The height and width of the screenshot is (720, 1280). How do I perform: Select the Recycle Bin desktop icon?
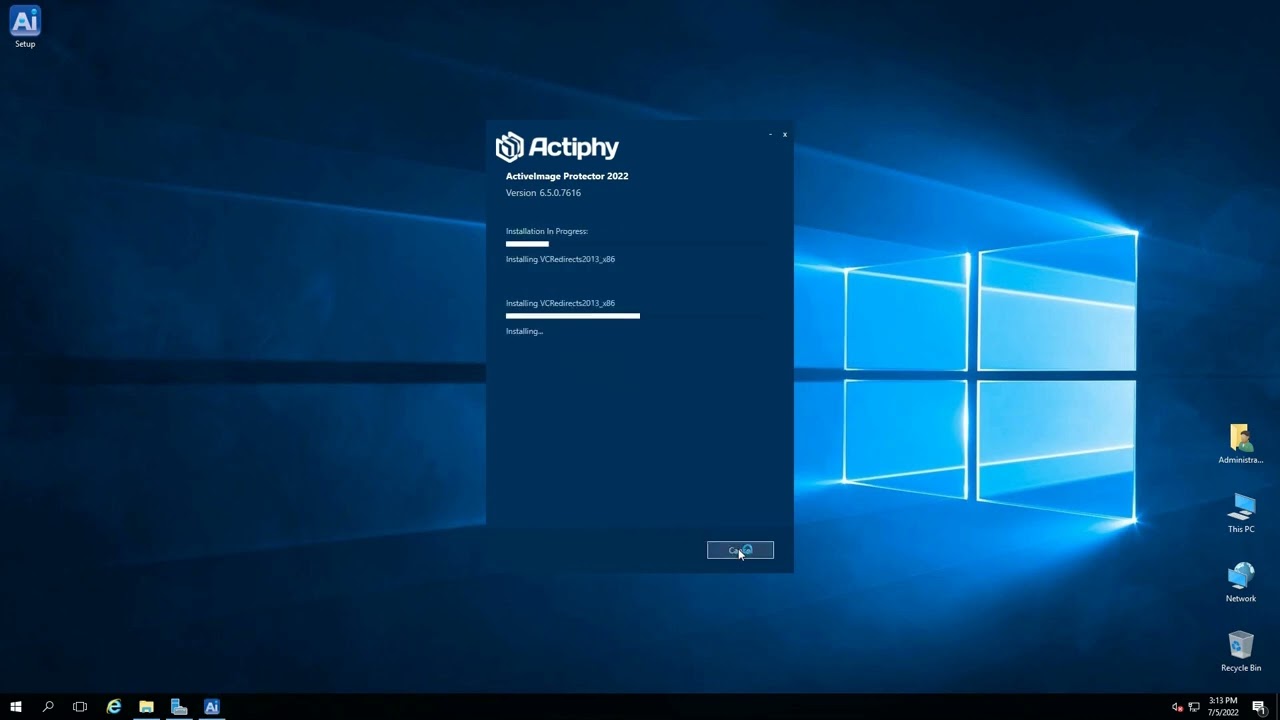[x=1241, y=651]
